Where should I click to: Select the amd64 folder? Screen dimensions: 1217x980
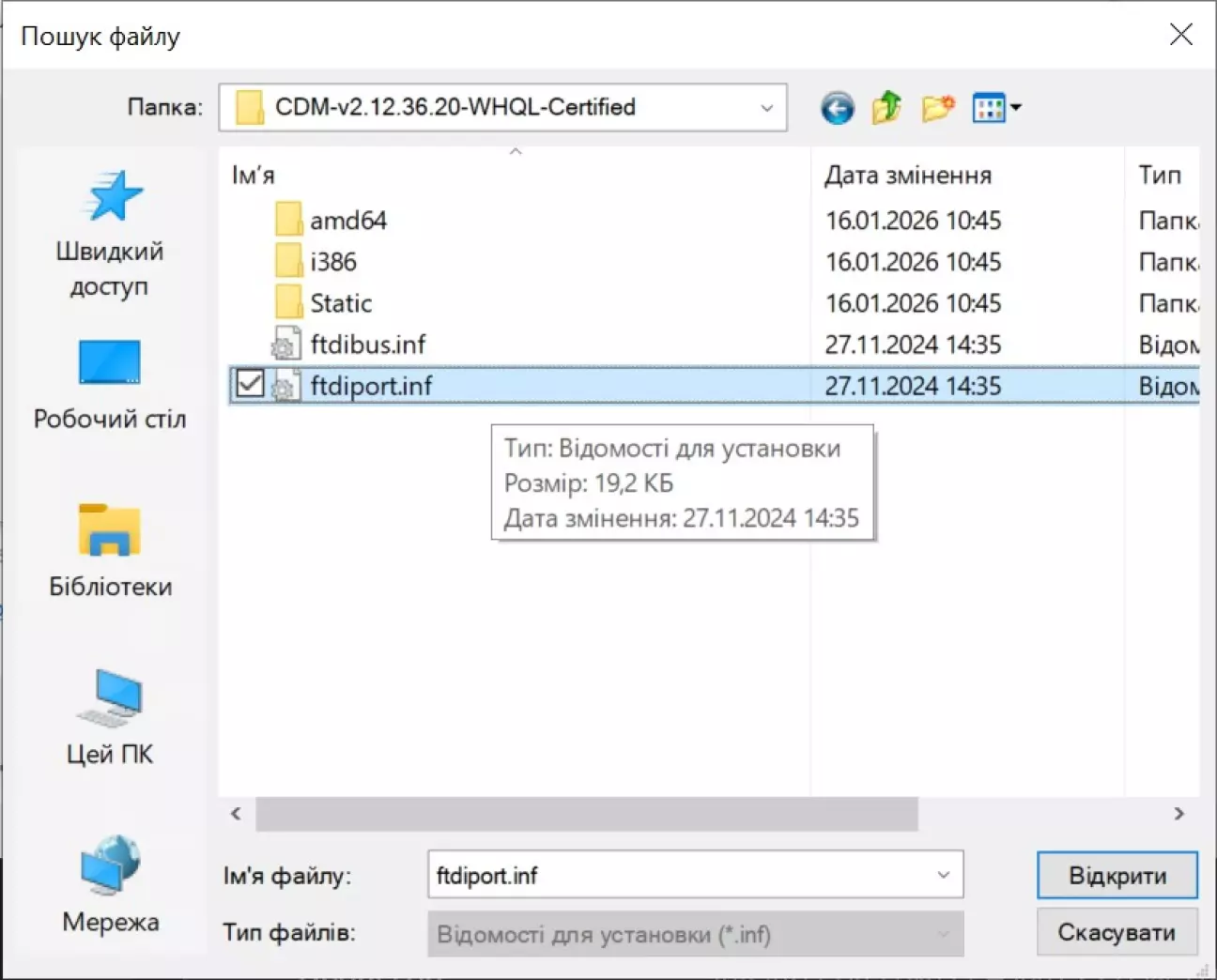(x=347, y=221)
